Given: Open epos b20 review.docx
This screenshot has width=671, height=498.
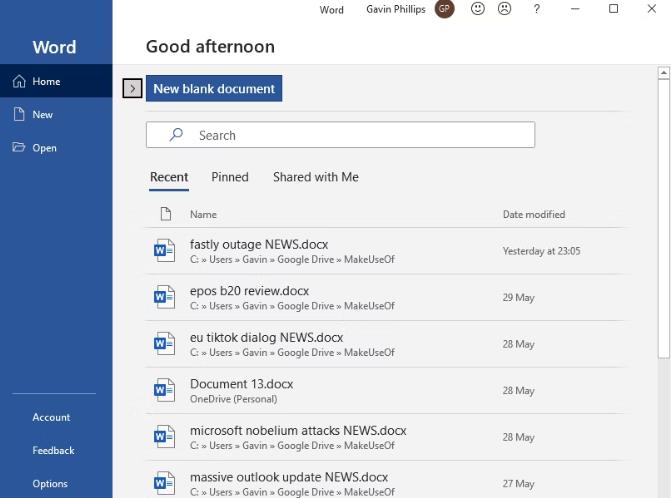Looking at the screenshot, I should click(385, 298).
